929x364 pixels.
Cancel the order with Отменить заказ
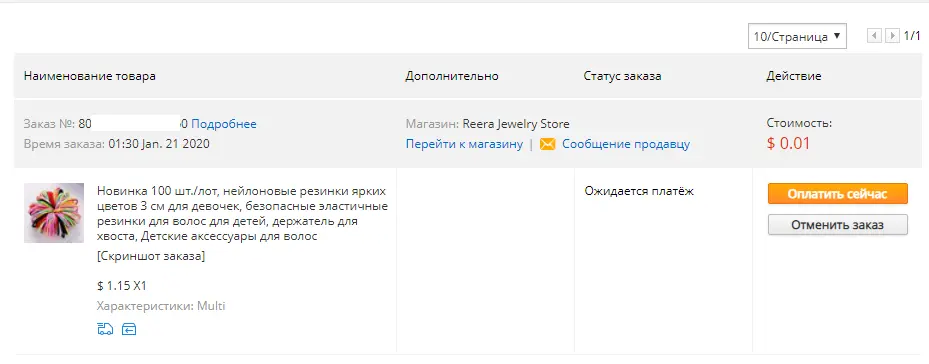pos(838,225)
